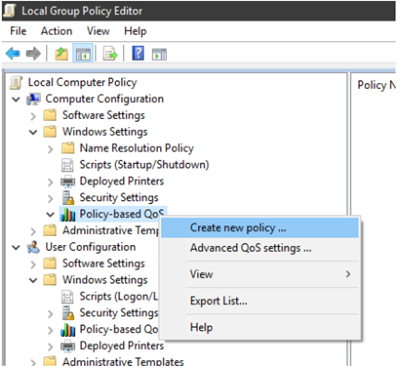Click Policy-based QoS bar chart icon under Computer Configuration

click(x=68, y=214)
